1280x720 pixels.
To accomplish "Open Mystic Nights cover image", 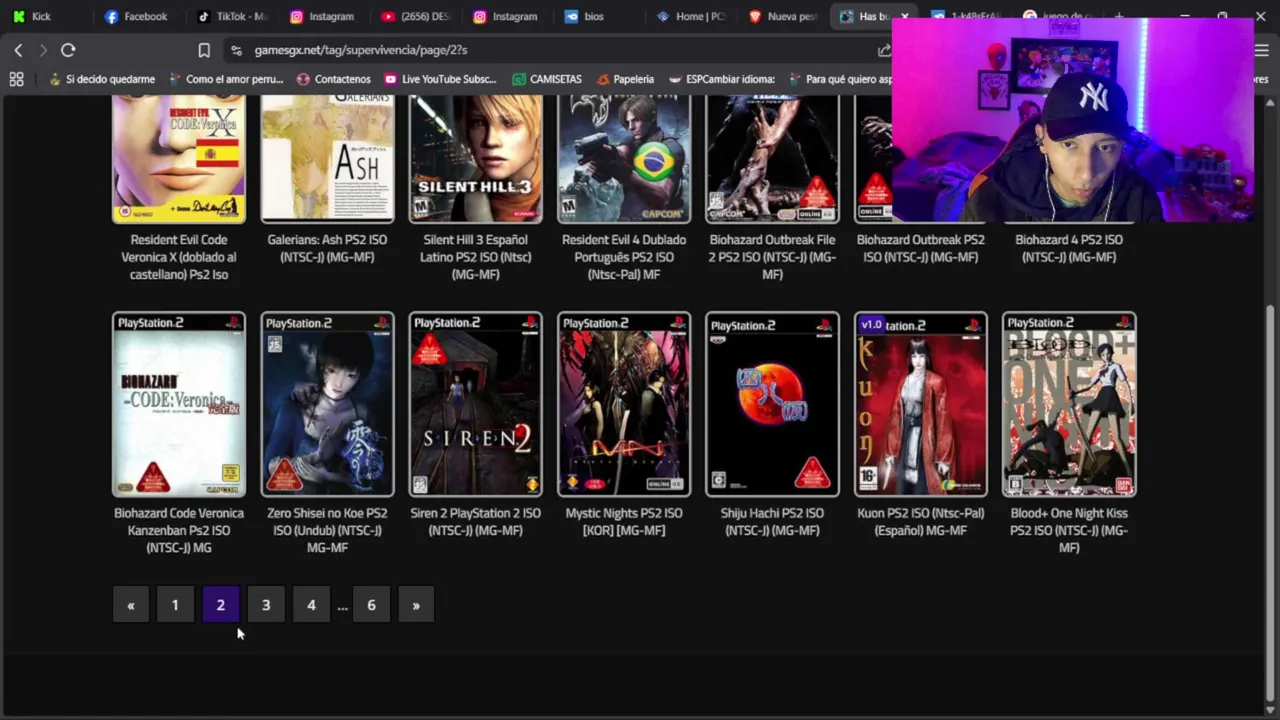I will coord(624,404).
